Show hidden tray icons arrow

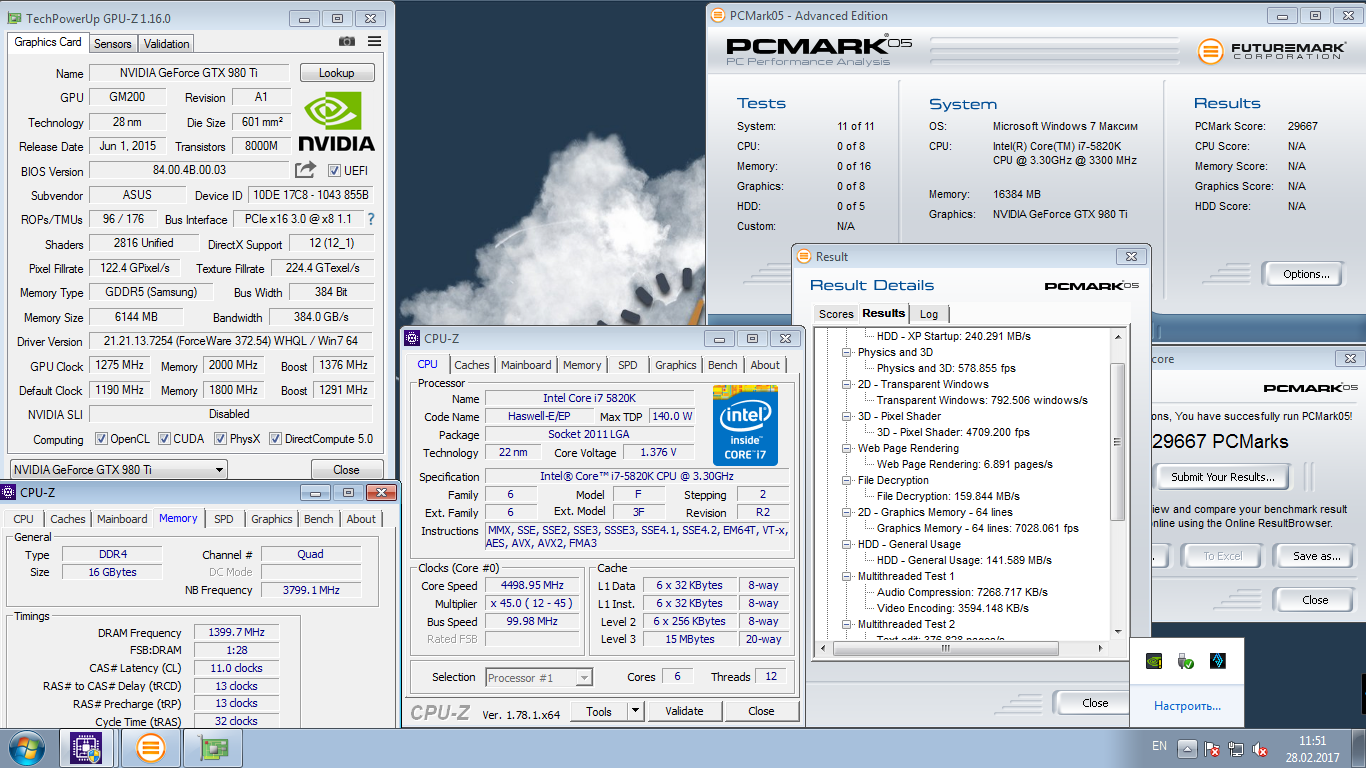1187,748
